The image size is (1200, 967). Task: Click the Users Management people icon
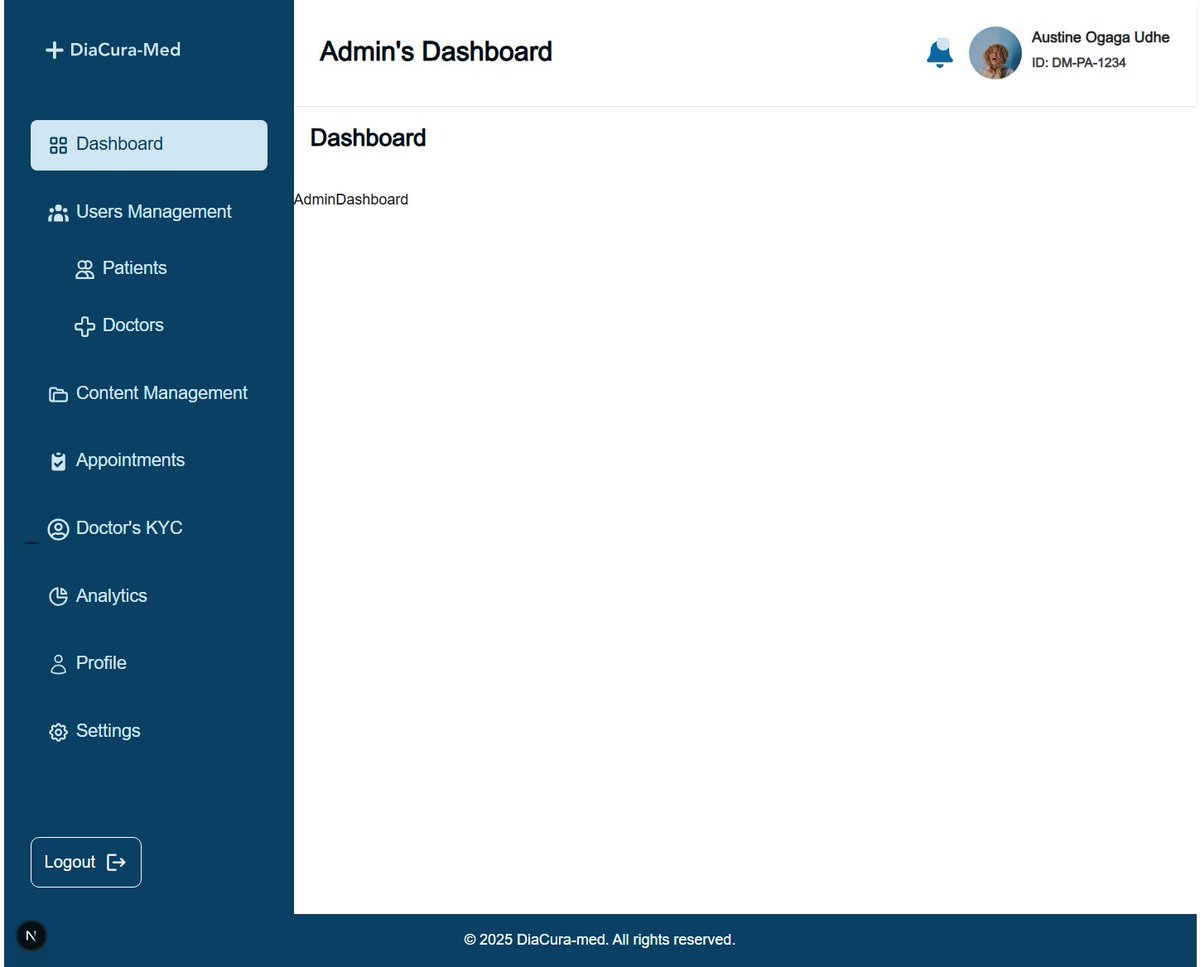[x=58, y=213]
